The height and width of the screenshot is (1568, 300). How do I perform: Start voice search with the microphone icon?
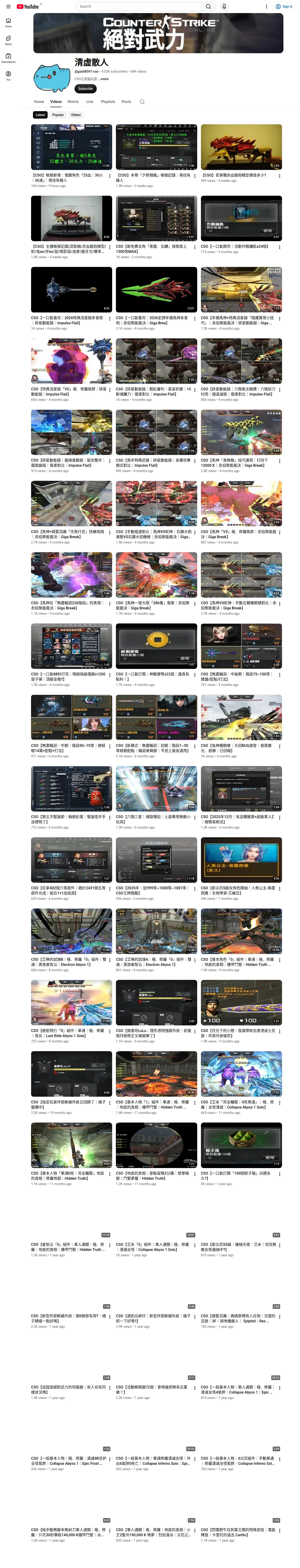(224, 7)
